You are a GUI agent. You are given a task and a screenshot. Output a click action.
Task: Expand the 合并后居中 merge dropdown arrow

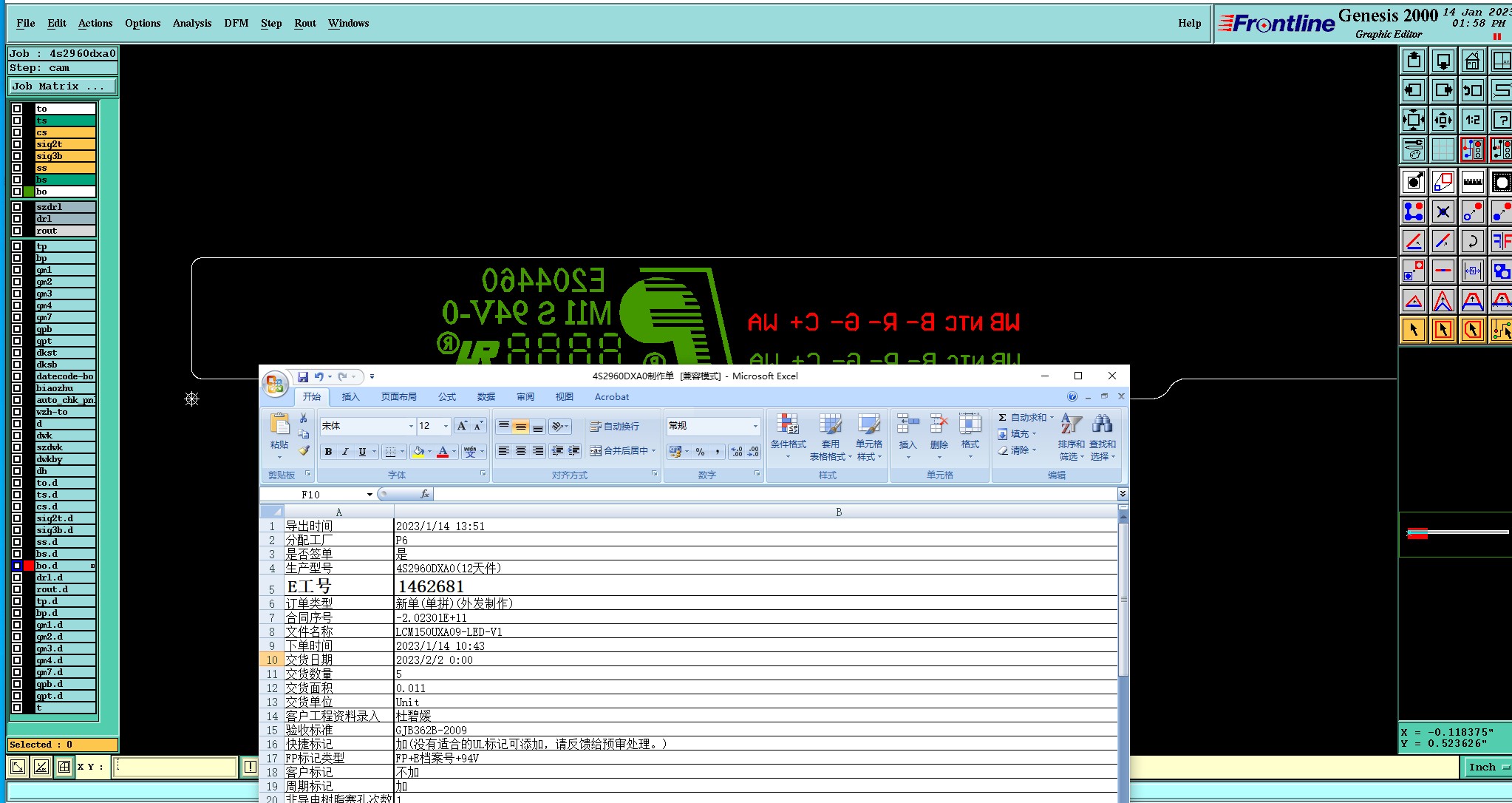[653, 451]
